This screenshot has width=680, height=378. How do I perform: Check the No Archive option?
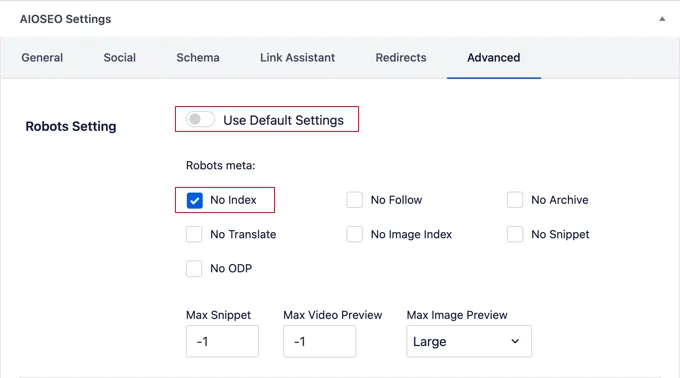[515, 200]
